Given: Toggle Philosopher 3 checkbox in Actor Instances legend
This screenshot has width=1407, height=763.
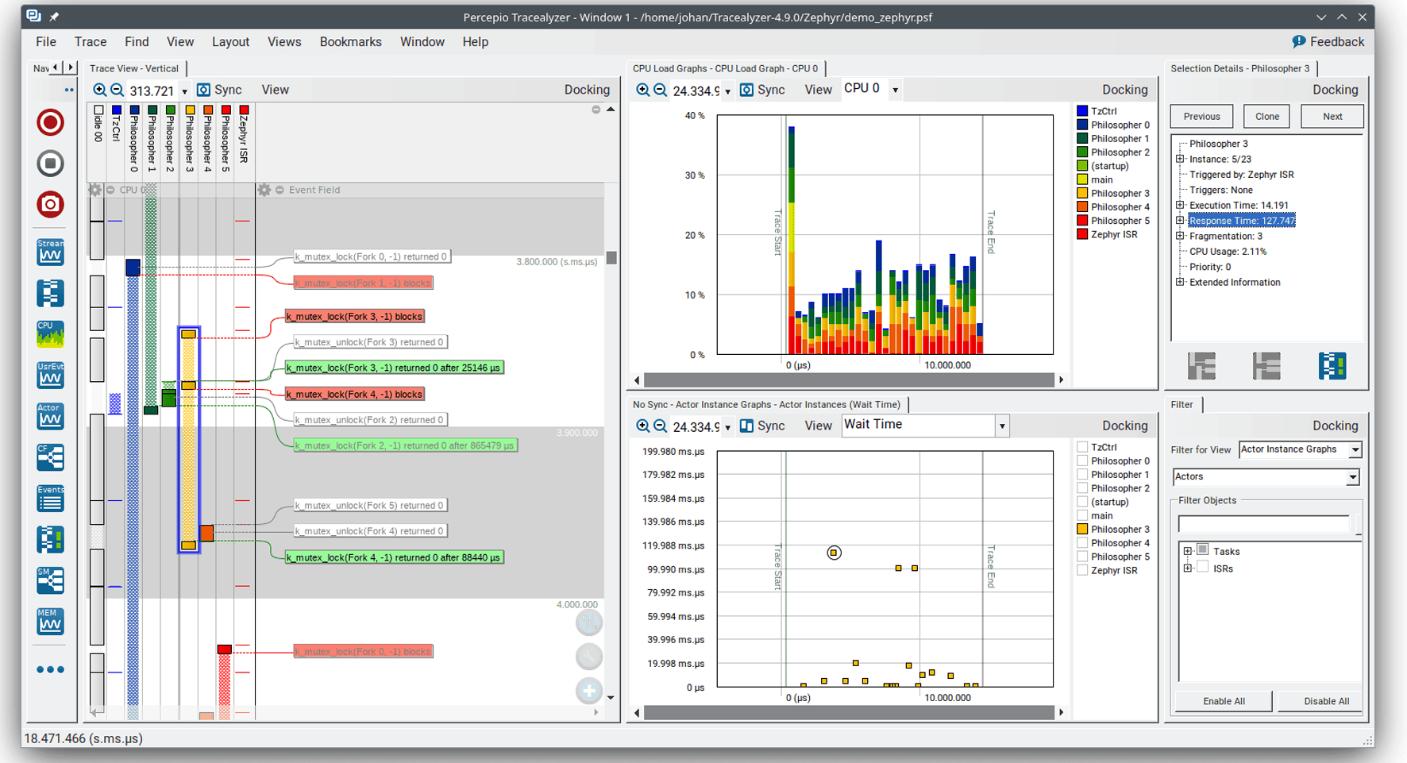Looking at the screenshot, I should pyautogui.click(x=1083, y=529).
